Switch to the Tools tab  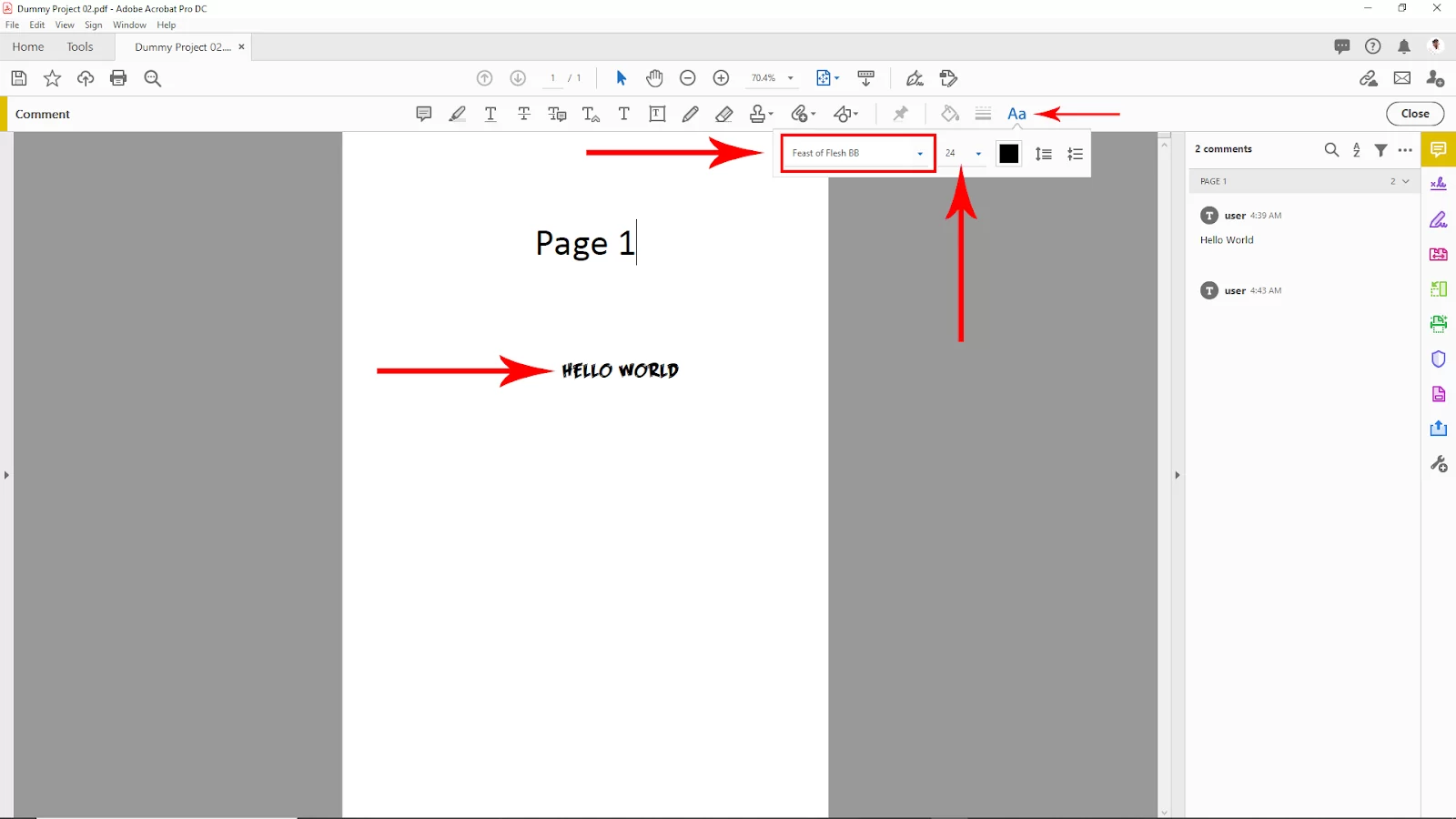click(80, 46)
